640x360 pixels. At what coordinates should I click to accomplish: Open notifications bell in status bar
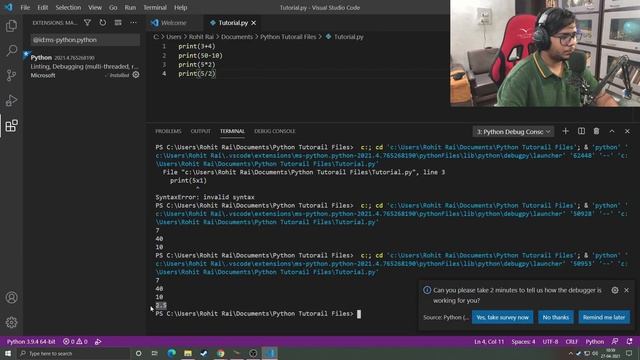click(629, 342)
